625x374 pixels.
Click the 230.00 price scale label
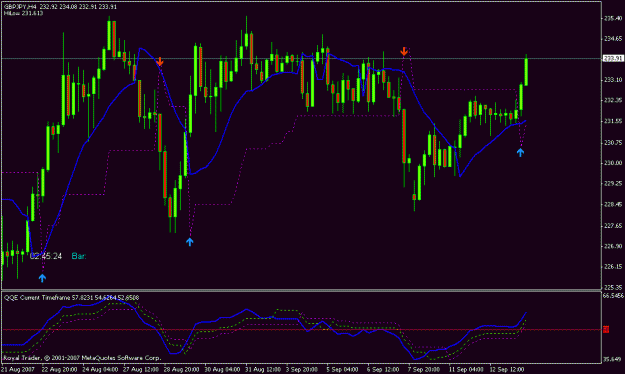tap(613, 163)
